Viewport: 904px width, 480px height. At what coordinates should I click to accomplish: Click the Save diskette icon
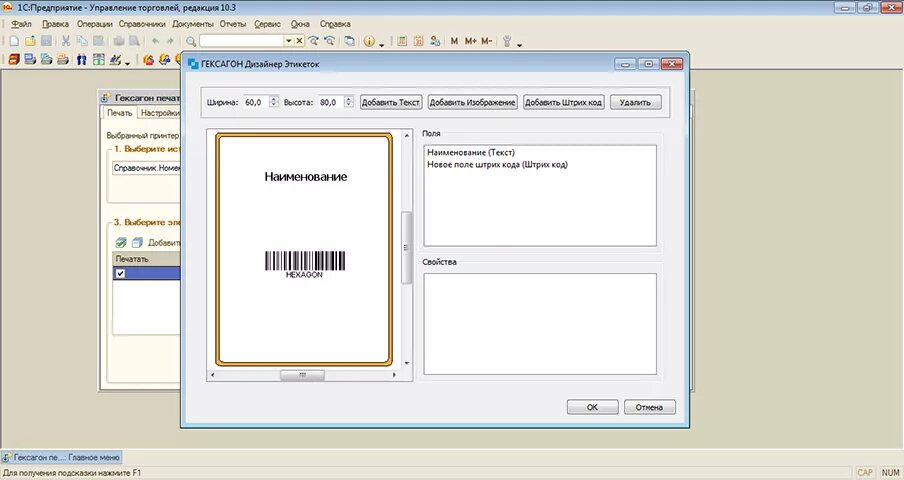point(46,41)
